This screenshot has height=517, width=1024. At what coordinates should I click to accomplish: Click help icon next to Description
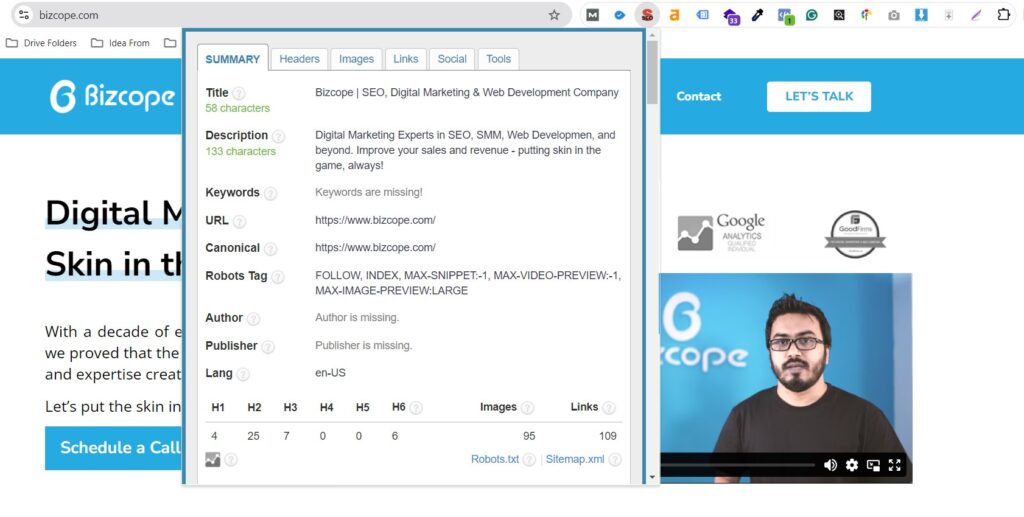(x=278, y=136)
